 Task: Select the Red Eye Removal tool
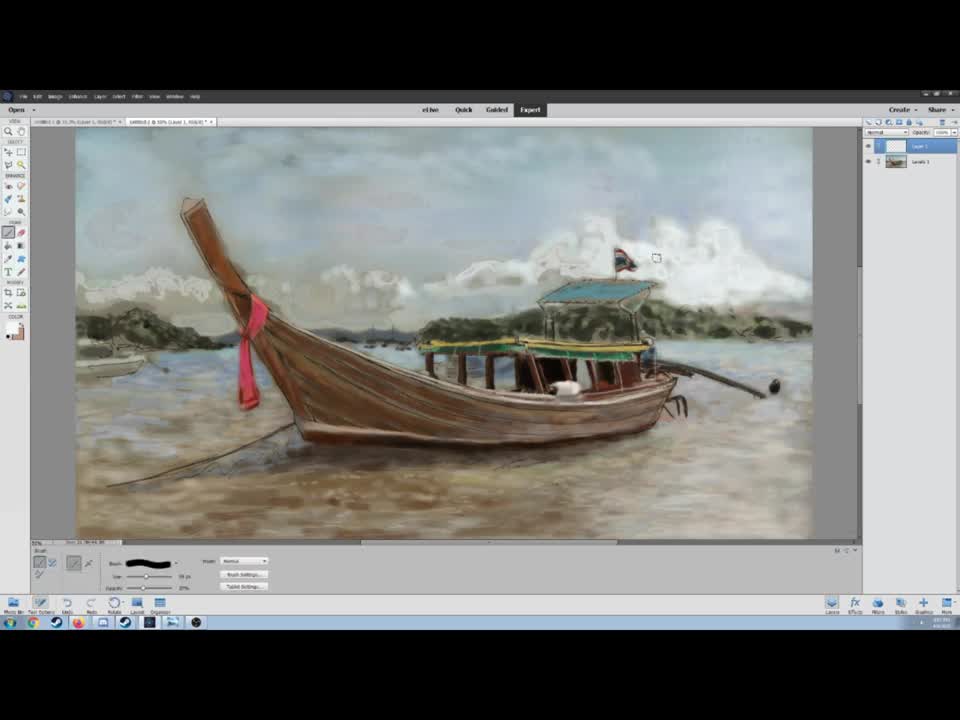pos(8,186)
